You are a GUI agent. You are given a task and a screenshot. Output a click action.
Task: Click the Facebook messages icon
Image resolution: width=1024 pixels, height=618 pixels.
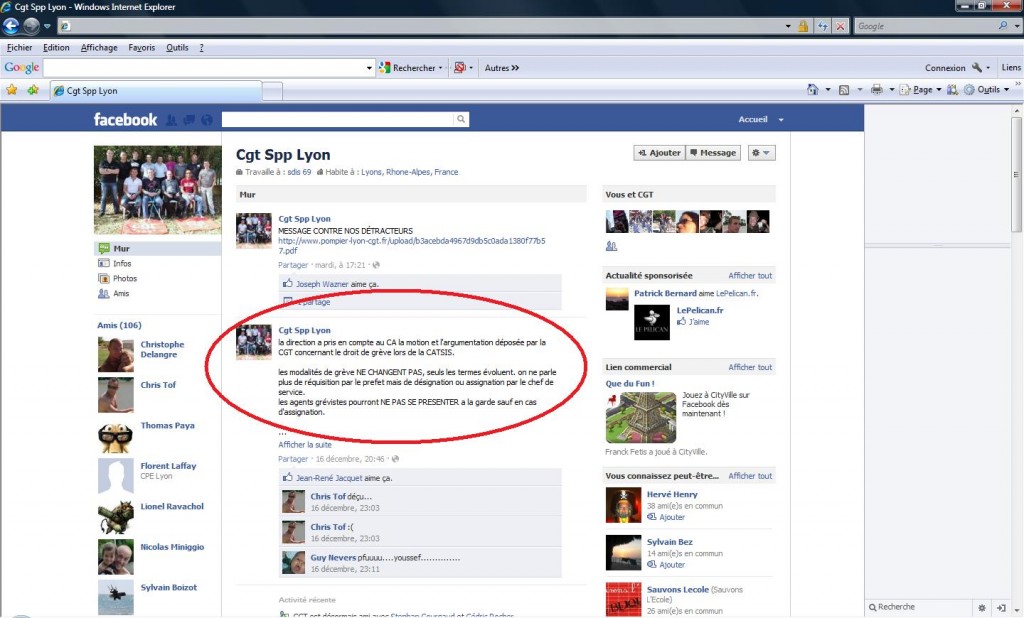coord(189,120)
